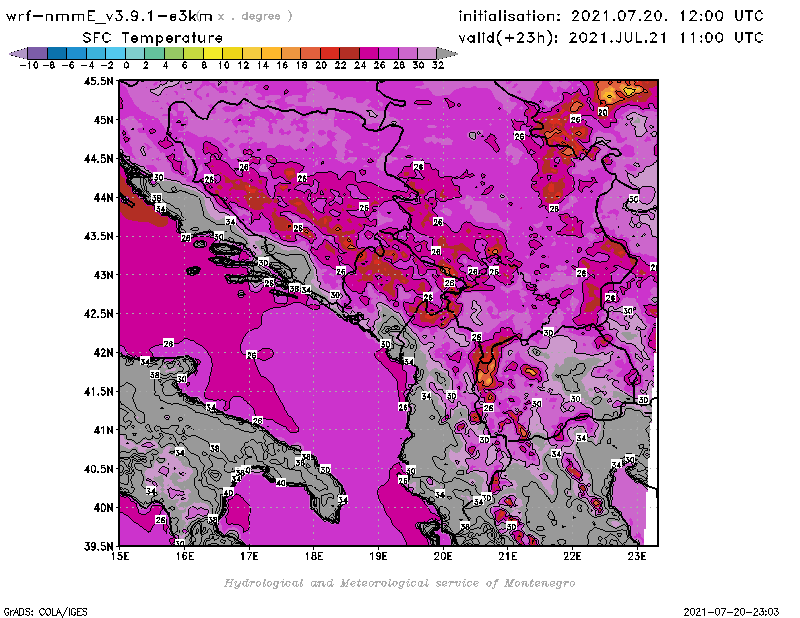Select the bright yellow swatch between 8 and 10
The height and width of the screenshot is (618, 800).
point(213,53)
